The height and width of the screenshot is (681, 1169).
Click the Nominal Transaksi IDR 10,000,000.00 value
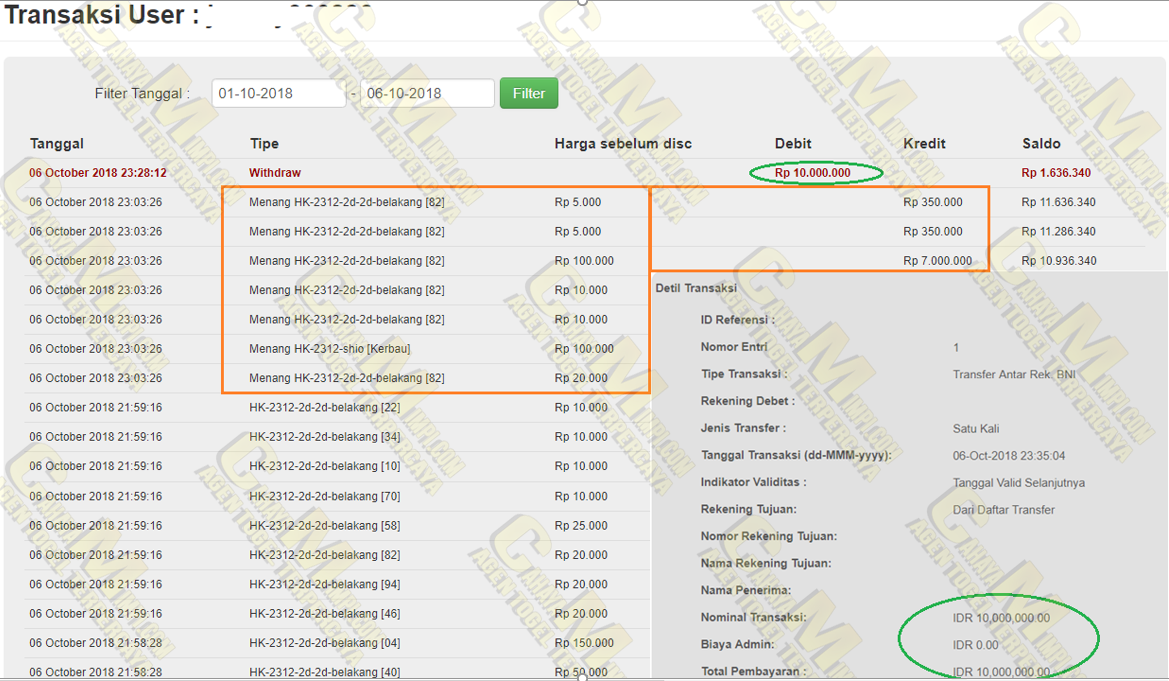click(1001, 618)
